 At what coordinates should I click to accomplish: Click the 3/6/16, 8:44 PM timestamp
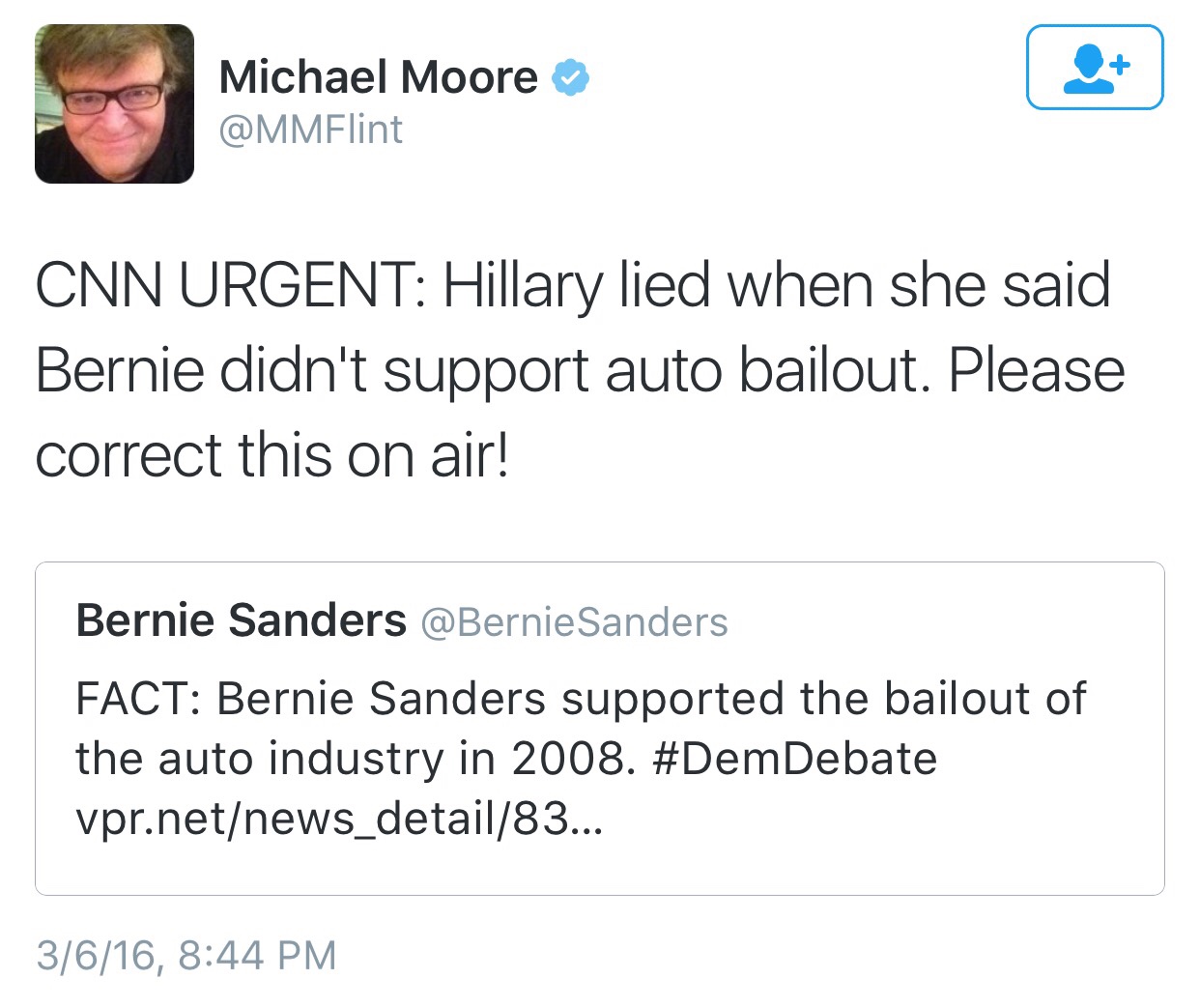coord(186,956)
